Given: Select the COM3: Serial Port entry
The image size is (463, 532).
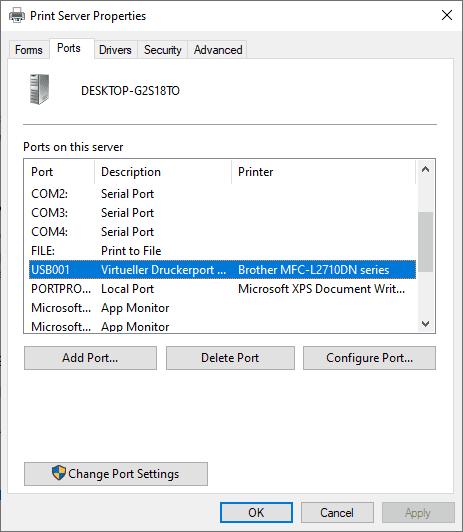Looking at the screenshot, I should tap(223, 213).
